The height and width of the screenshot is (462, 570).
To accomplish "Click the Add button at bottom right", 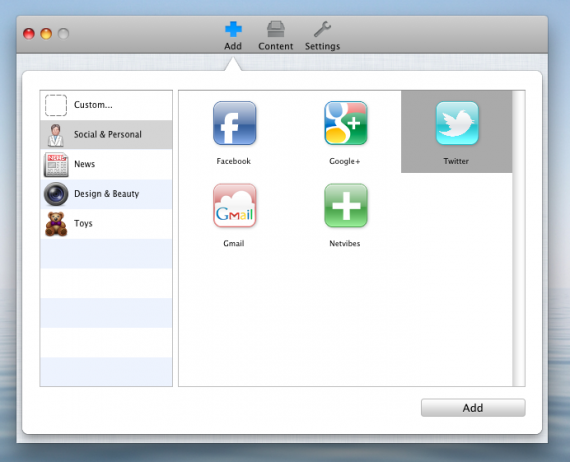I will pos(473,408).
